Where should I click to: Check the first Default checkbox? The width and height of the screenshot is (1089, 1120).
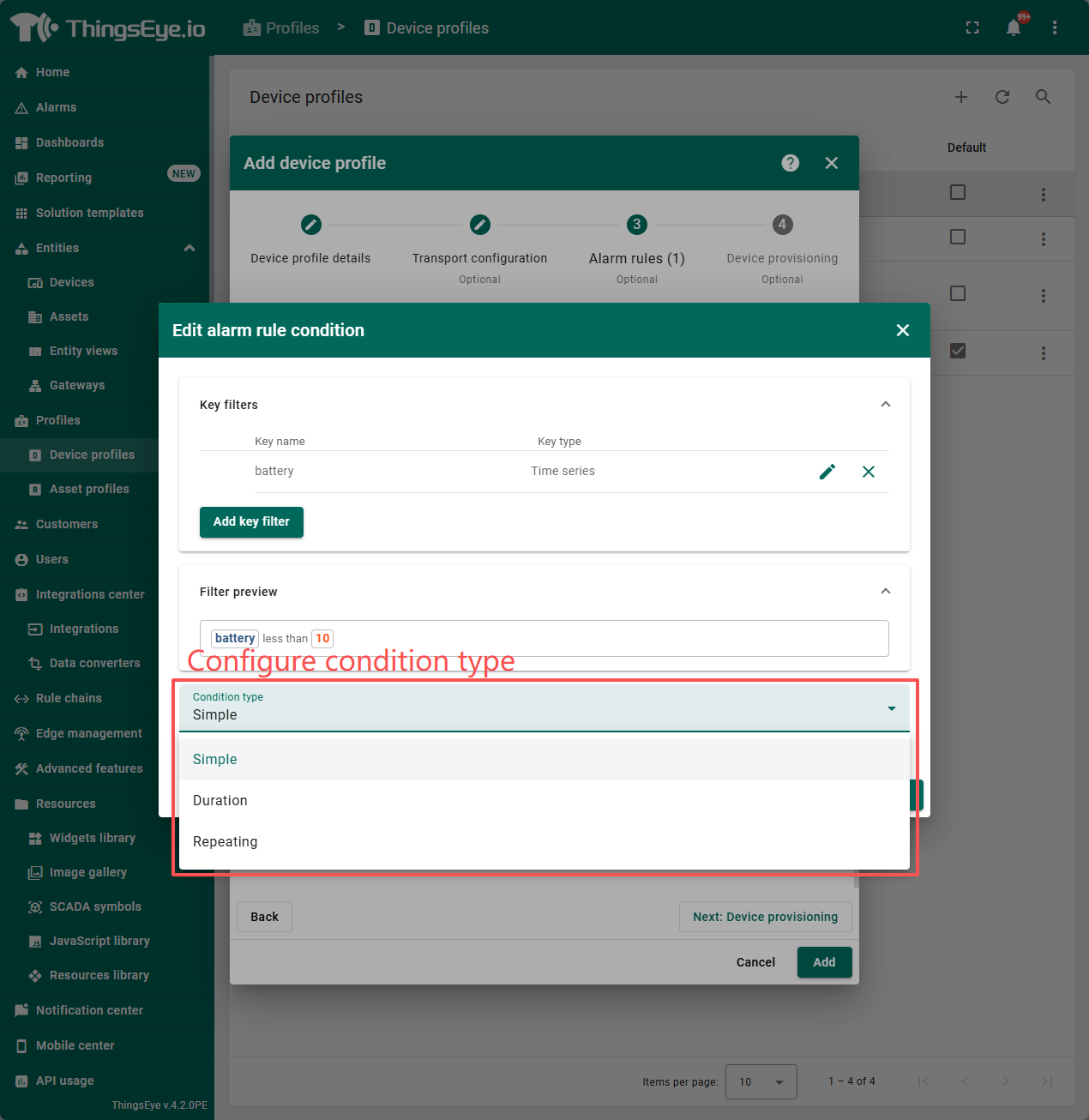pyautogui.click(x=958, y=192)
